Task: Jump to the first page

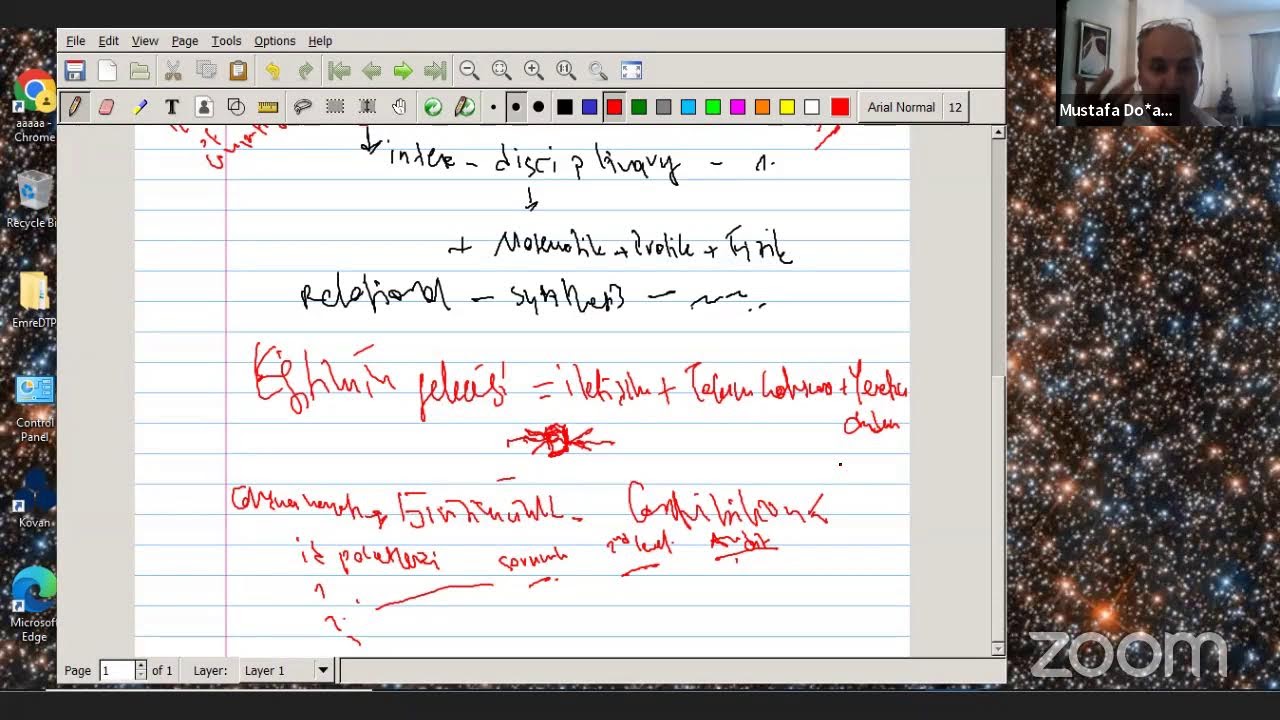Action: tap(339, 70)
